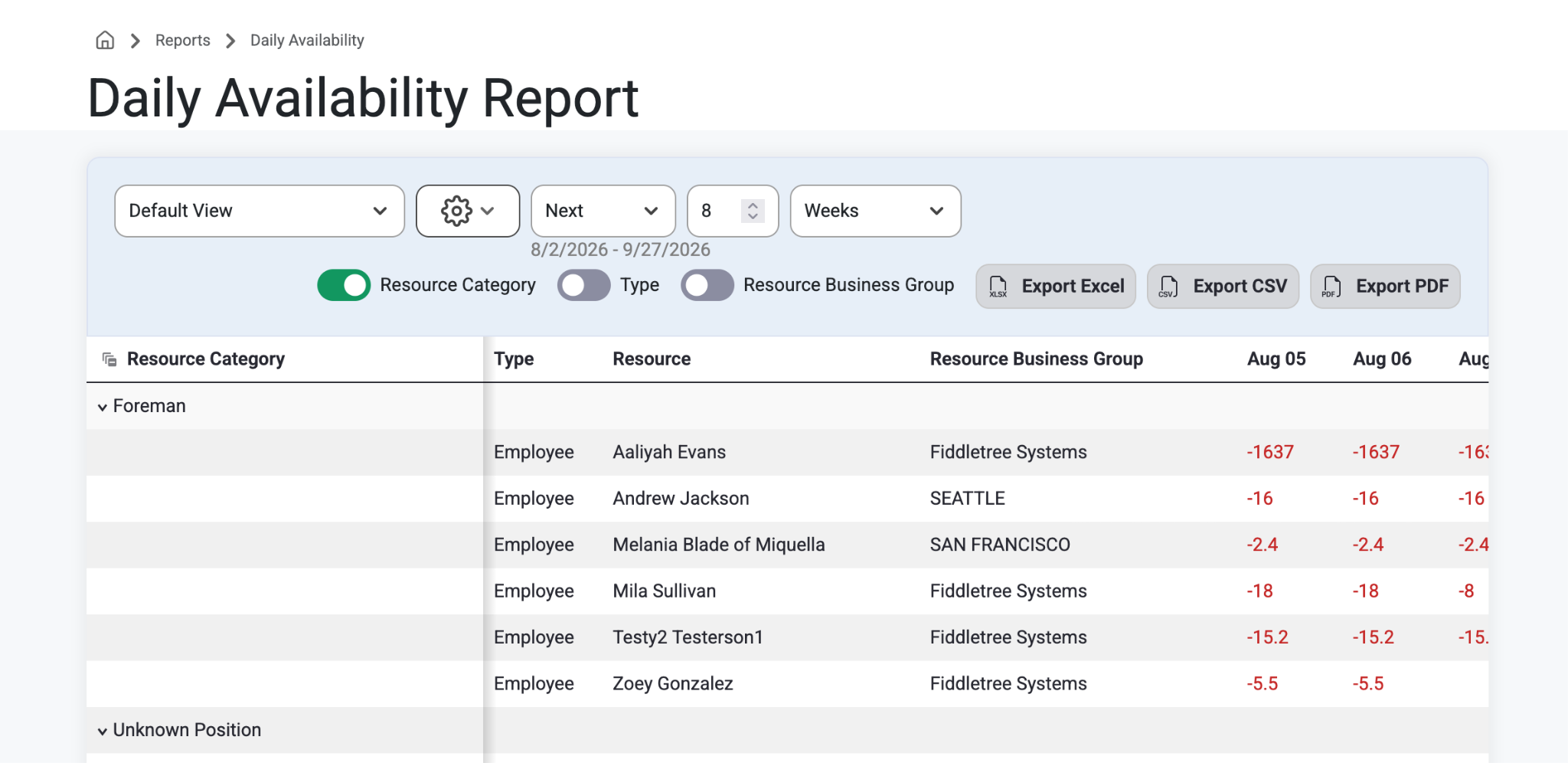Click the number stepper arrows for 8
Viewport: 1568px width, 763px height.
click(x=753, y=211)
